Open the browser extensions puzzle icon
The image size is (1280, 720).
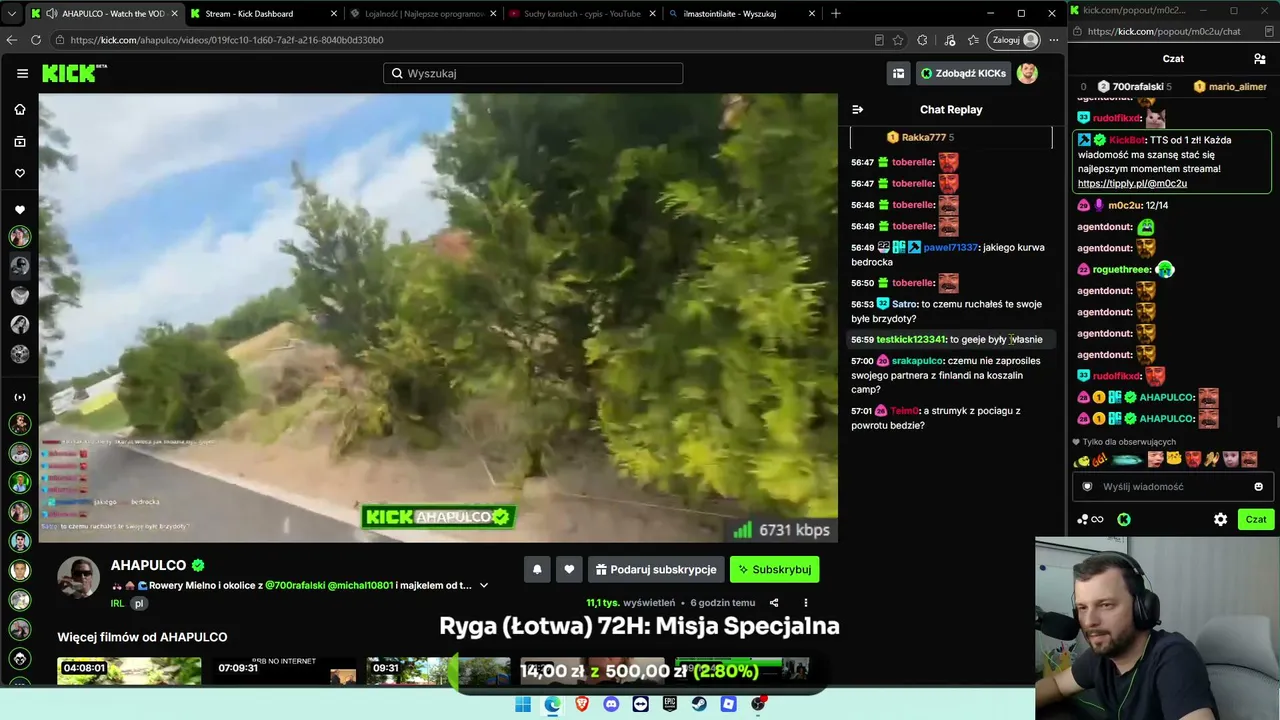pos(922,40)
